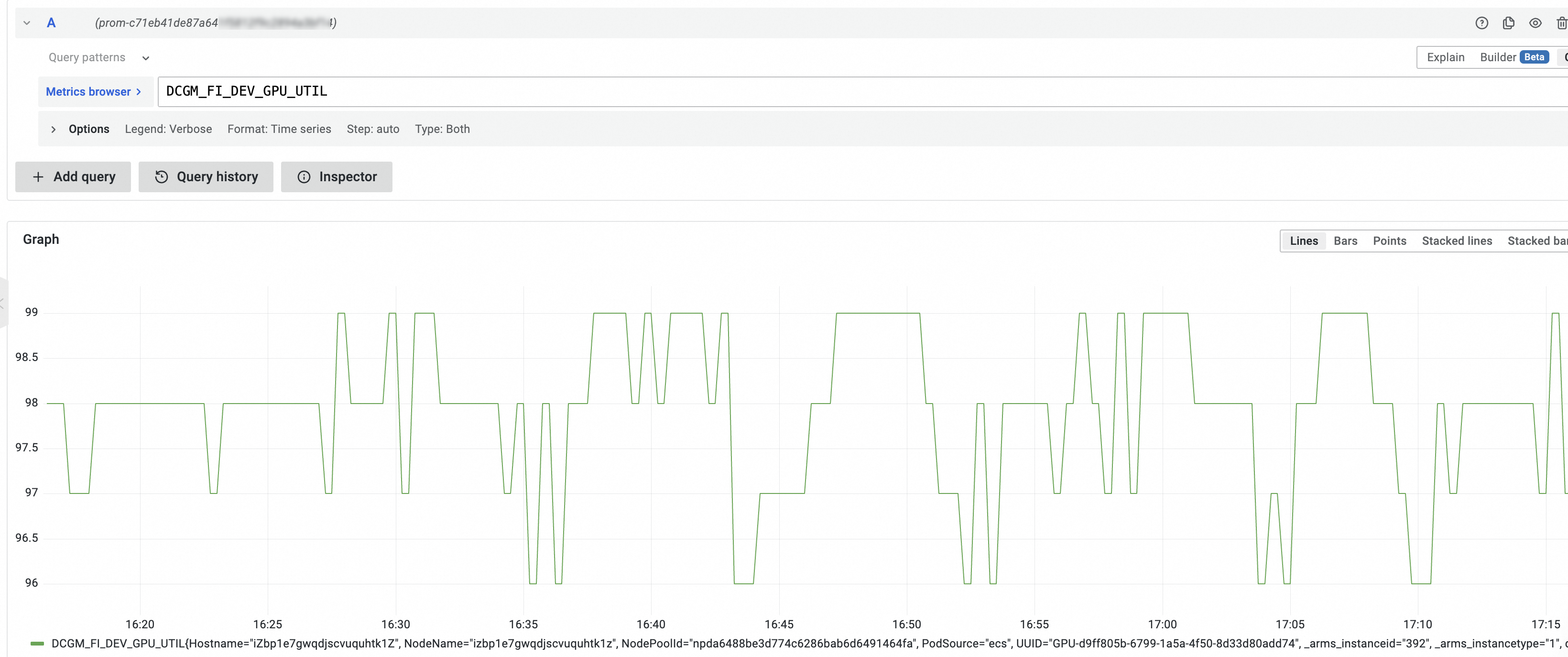Screen dimensions: 1568x657
Task: Delete query A with trash icon
Action: pos(1561,23)
